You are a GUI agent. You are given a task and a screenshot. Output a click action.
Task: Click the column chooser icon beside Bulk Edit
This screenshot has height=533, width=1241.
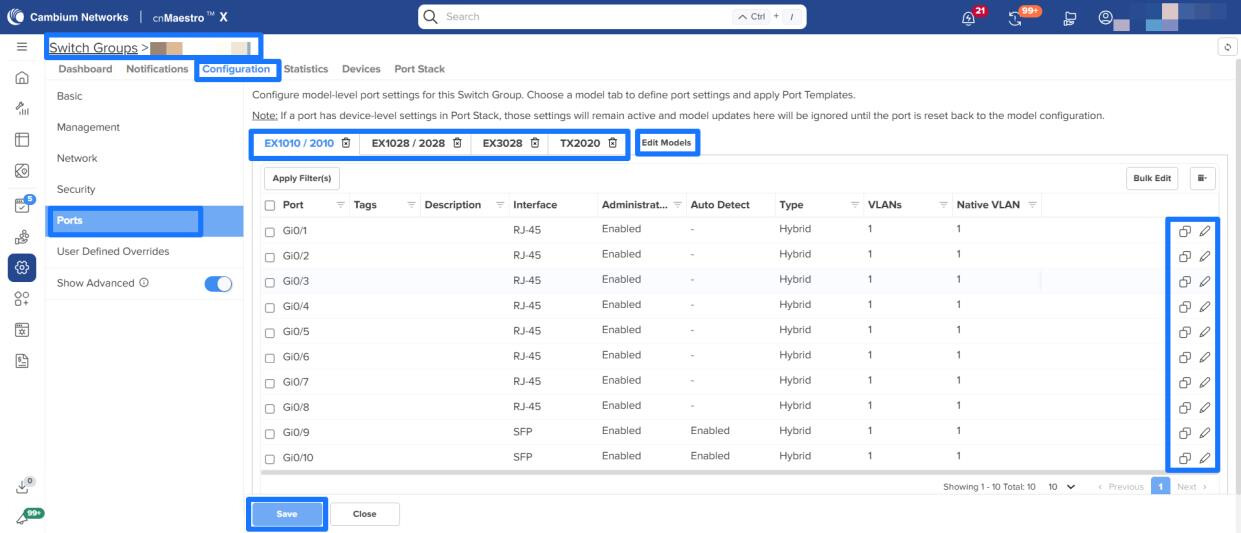(x=1201, y=178)
